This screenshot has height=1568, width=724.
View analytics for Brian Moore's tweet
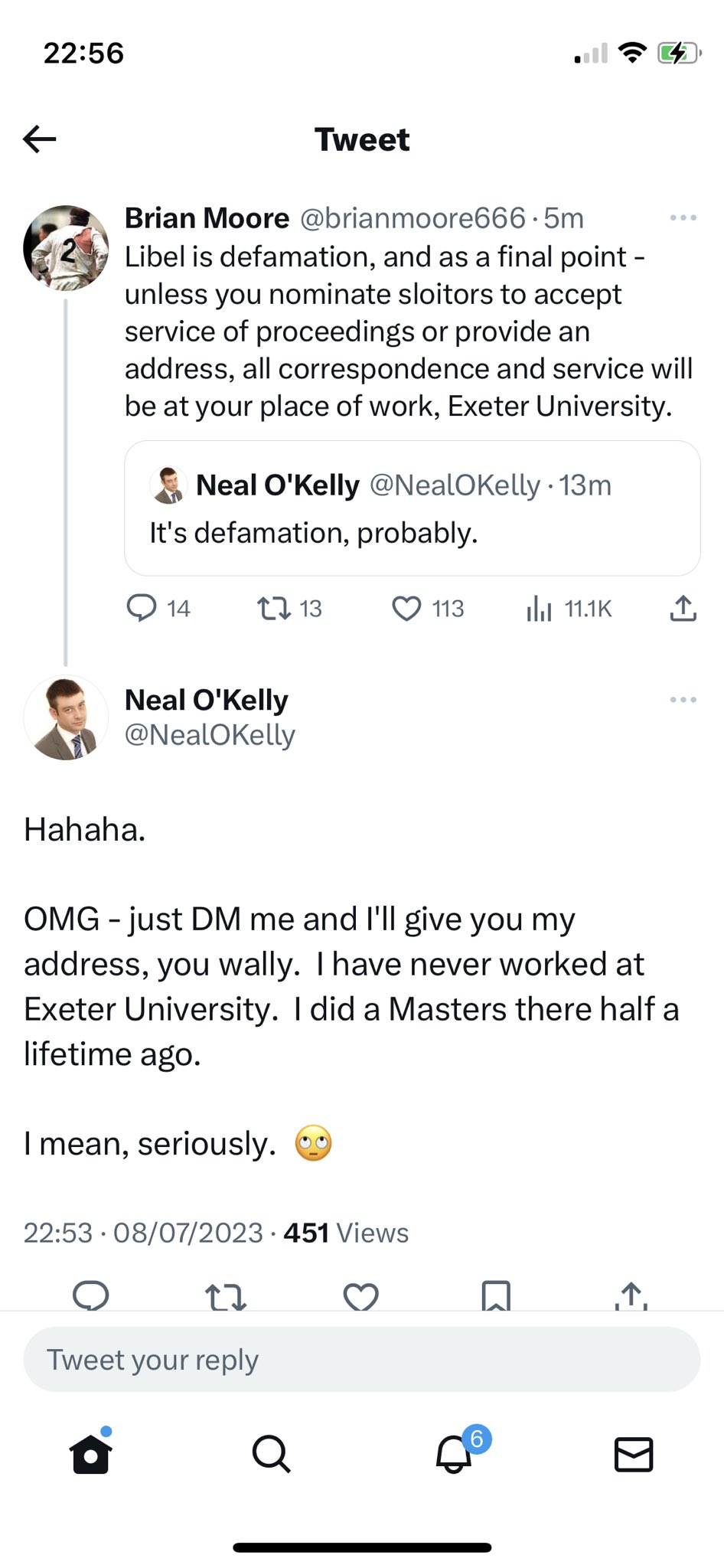539,609
